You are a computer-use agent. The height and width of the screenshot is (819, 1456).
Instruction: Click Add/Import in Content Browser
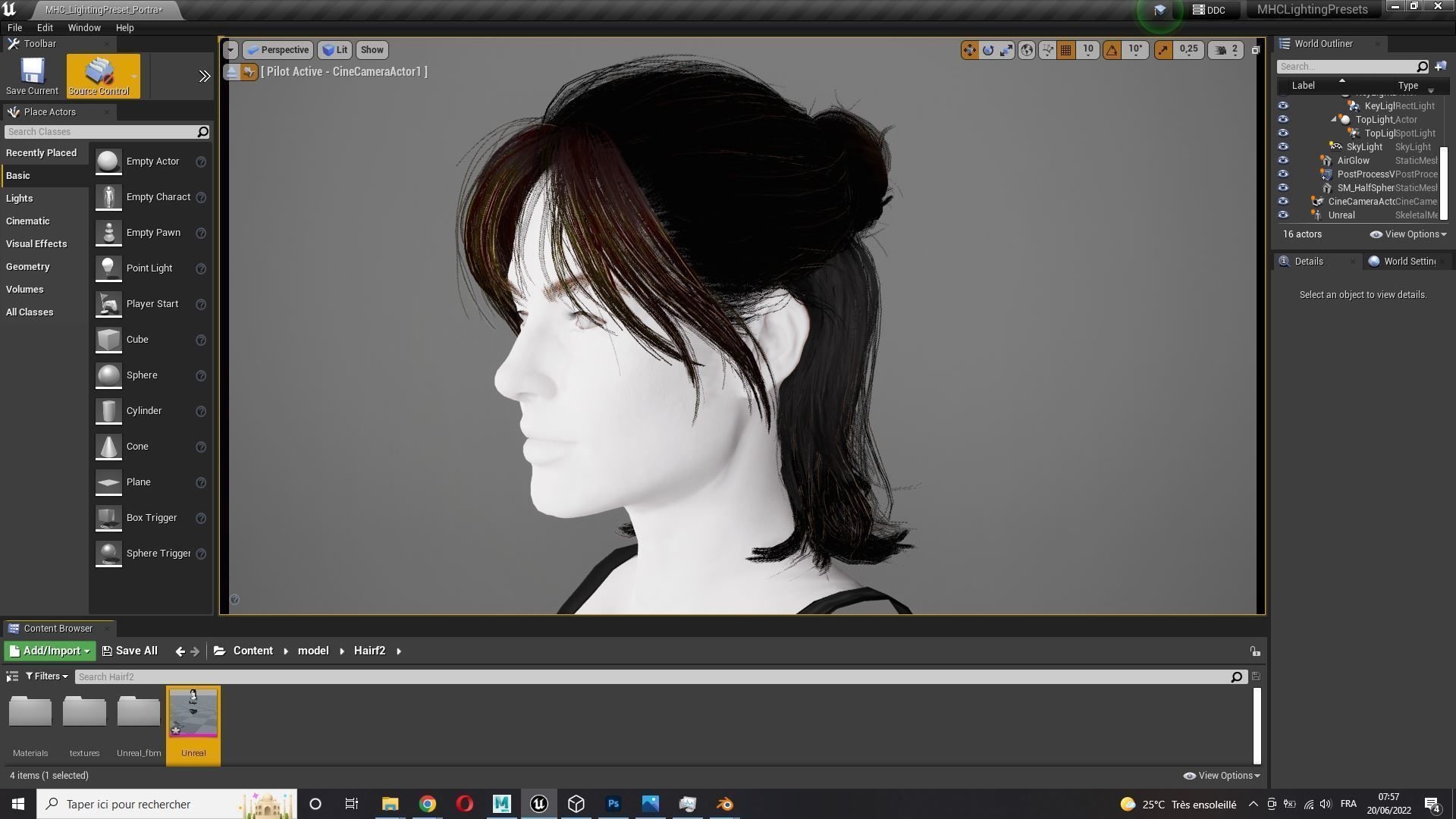(x=49, y=651)
